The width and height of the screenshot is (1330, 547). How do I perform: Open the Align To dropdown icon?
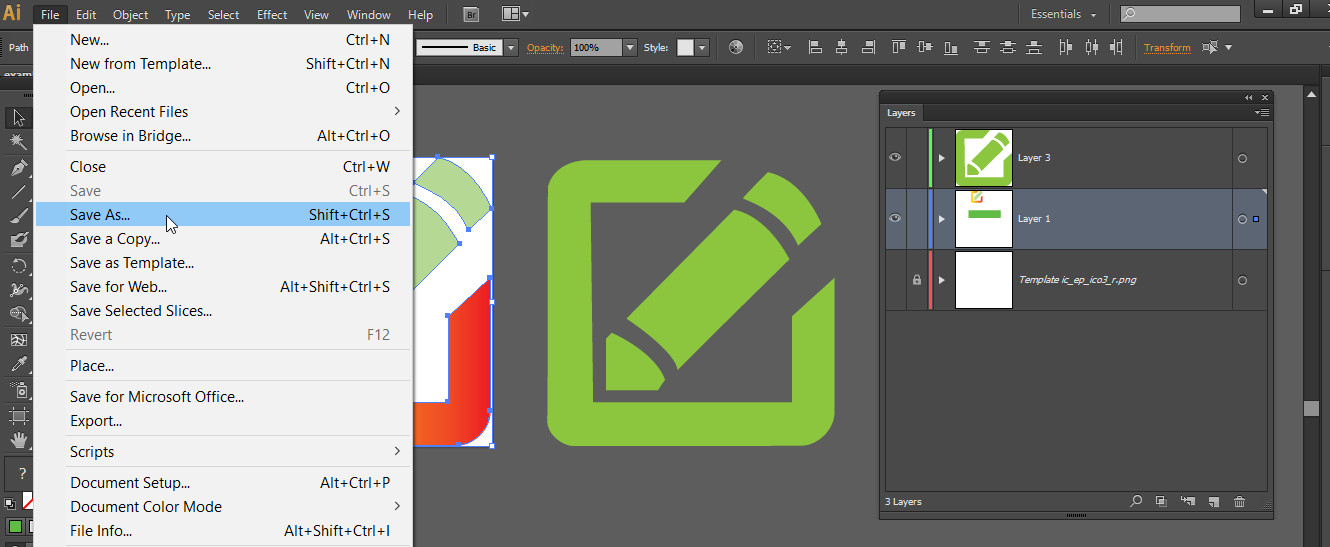779,47
